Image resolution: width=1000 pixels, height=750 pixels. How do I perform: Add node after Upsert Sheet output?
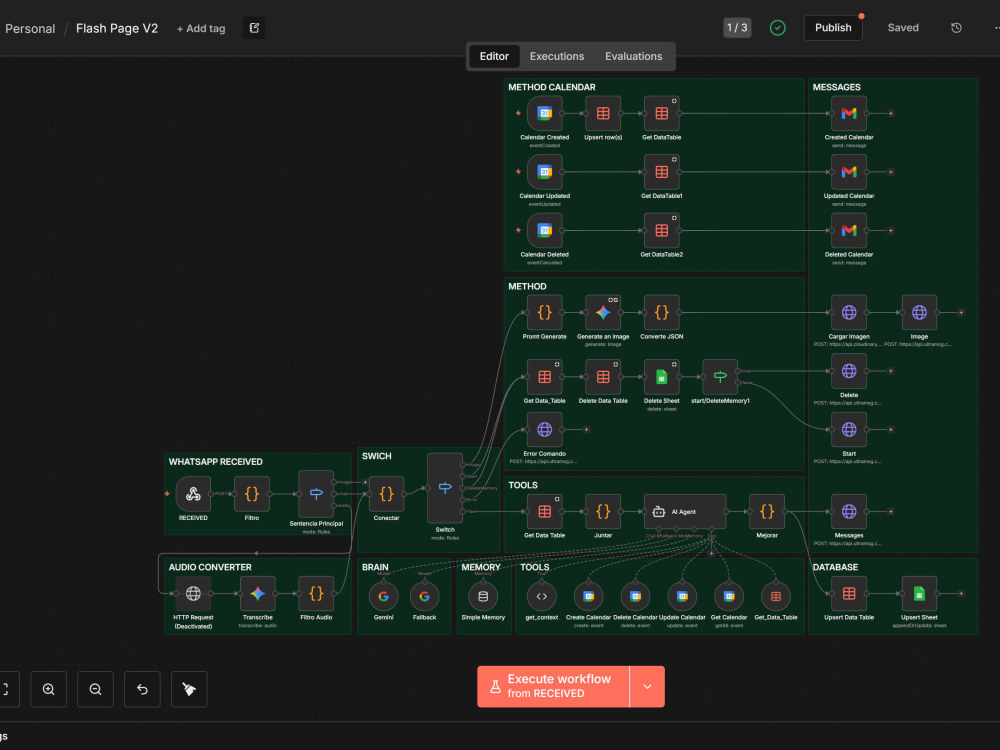(x=961, y=594)
